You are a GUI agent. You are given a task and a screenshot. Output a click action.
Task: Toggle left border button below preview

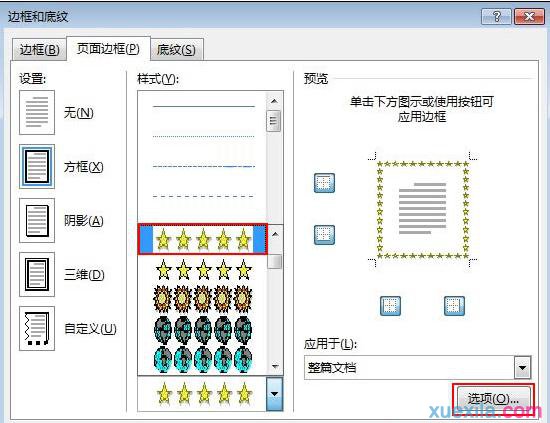(390, 306)
